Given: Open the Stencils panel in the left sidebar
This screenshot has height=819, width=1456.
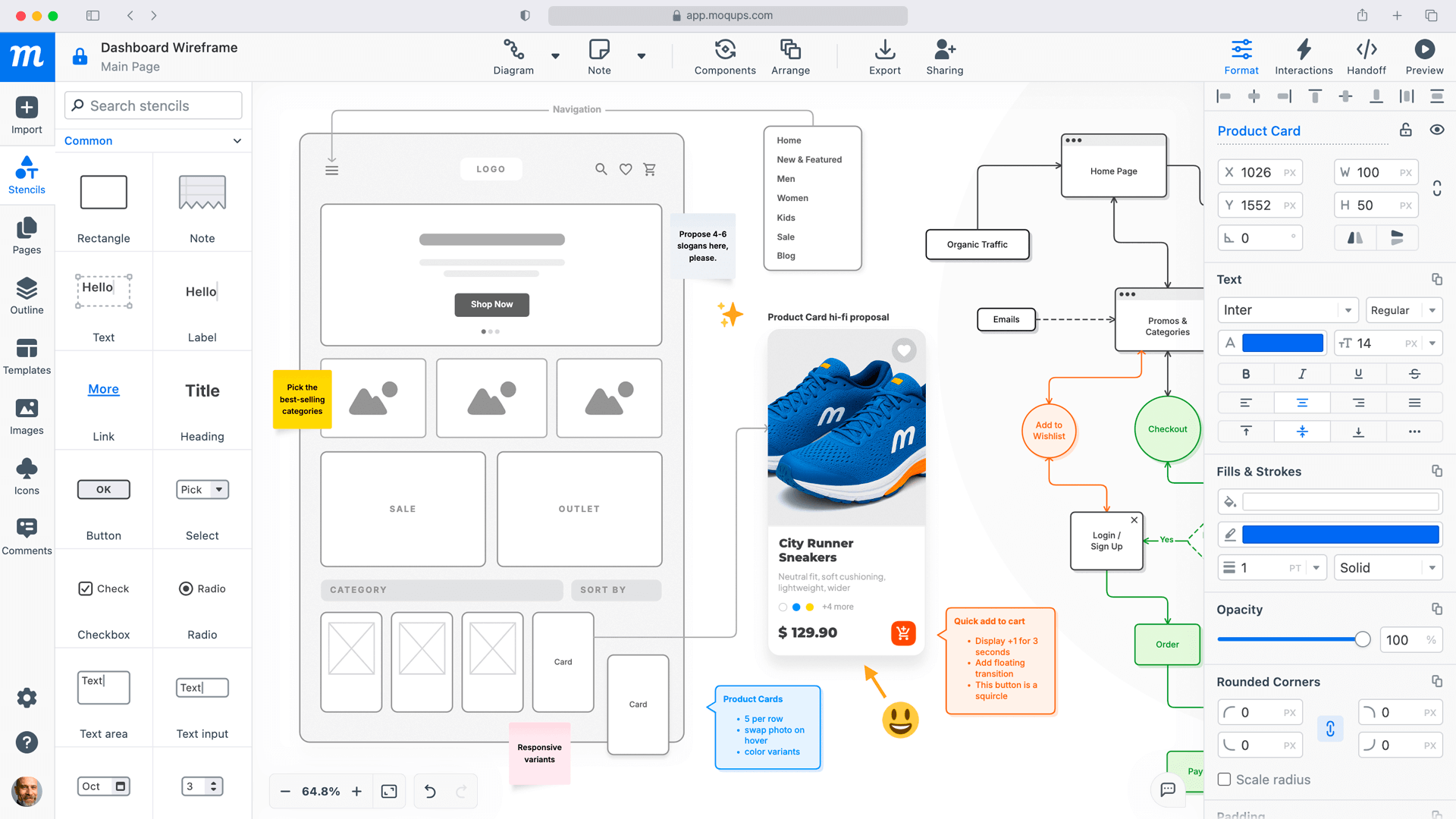Looking at the screenshot, I should tap(27, 174).
